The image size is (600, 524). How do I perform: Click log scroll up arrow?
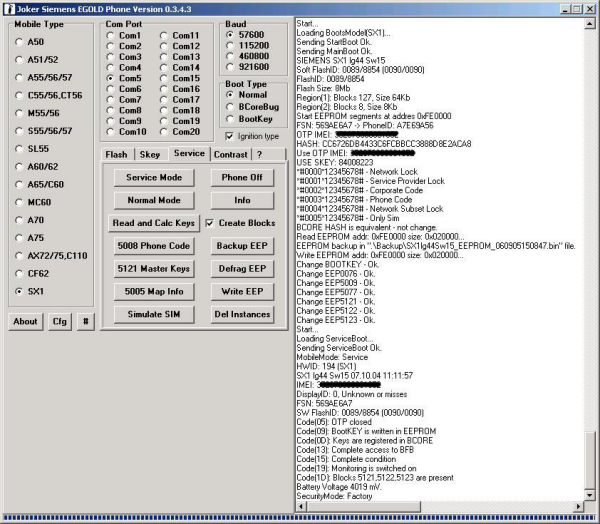coord(590,24)
